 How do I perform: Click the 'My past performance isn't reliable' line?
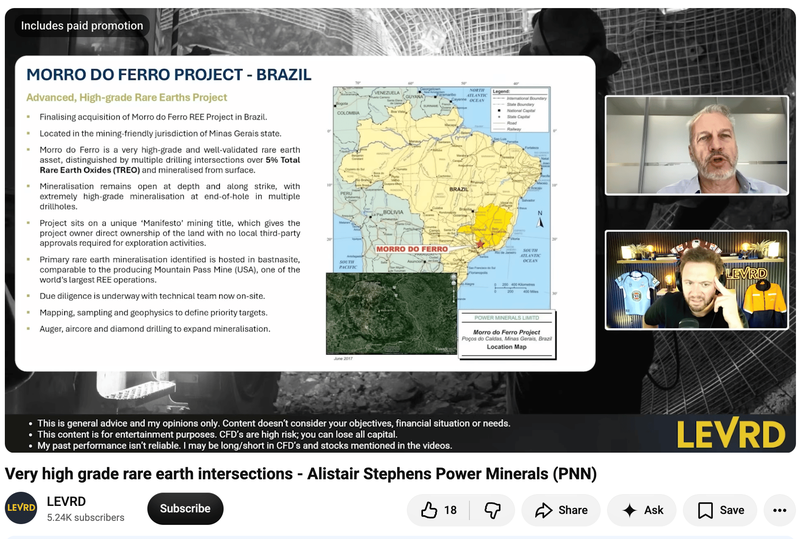(244, 446)
